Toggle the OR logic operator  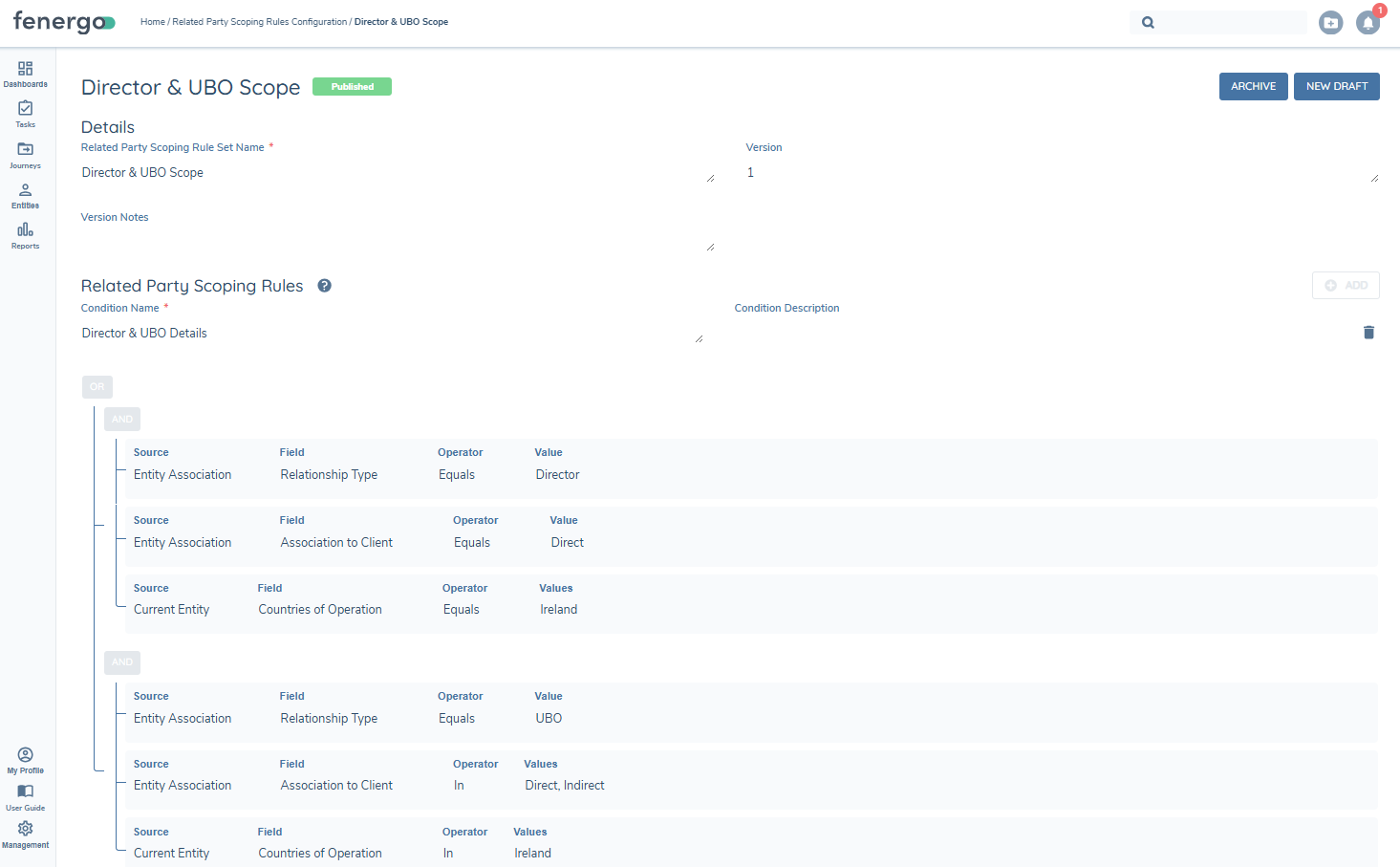97,387
